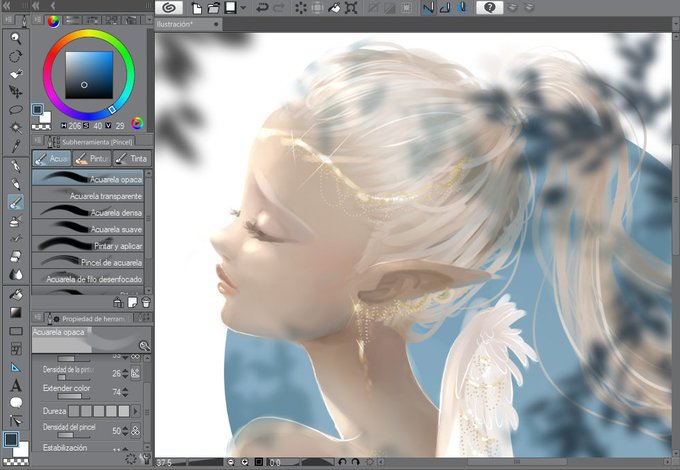Open Clip Studio help question mark
680x470 pixels.
(x=489, y=8)
